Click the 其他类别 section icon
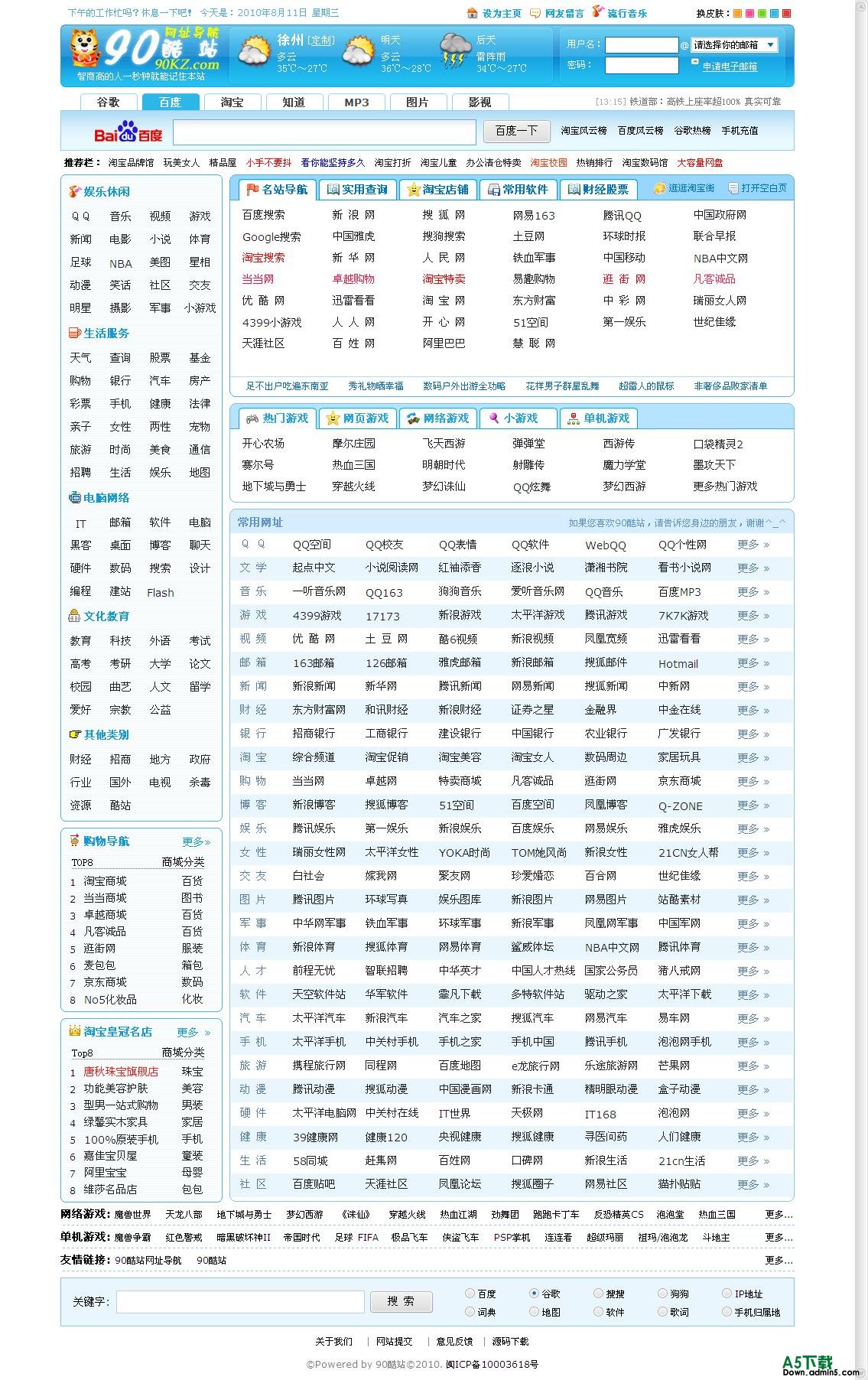 click(x=75, y=734)
